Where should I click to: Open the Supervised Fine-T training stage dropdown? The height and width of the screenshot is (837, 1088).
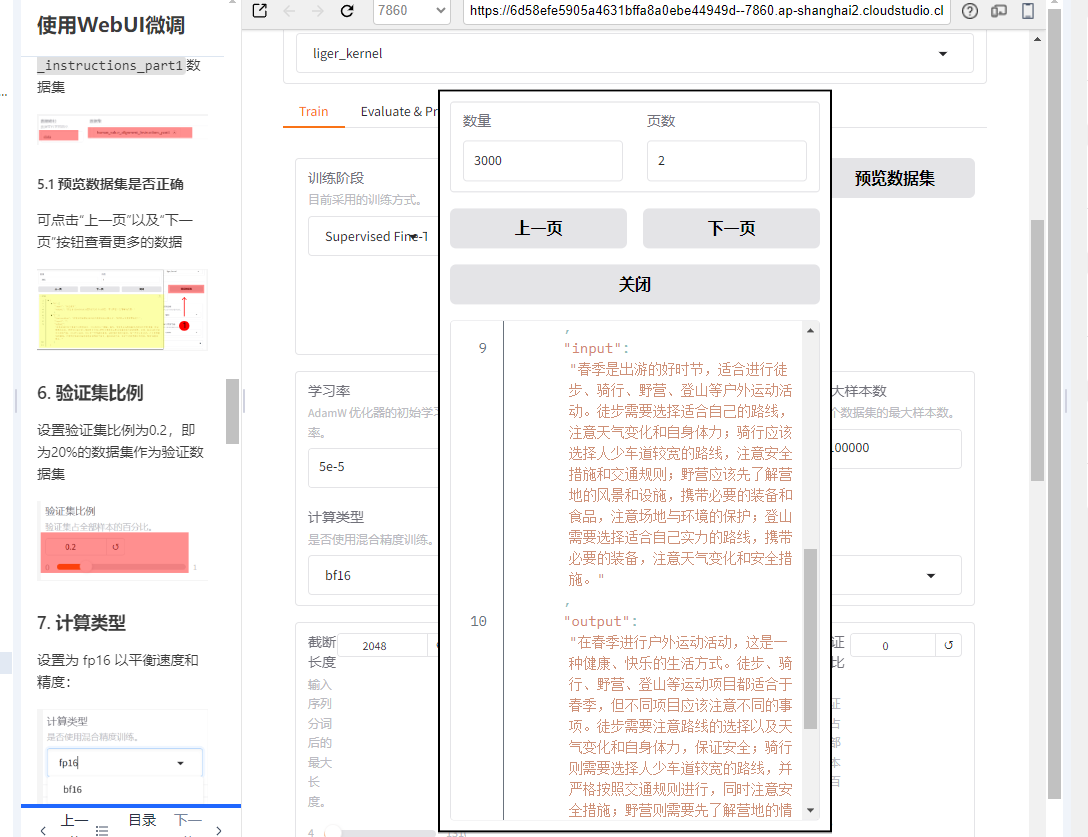click(373, 237)
